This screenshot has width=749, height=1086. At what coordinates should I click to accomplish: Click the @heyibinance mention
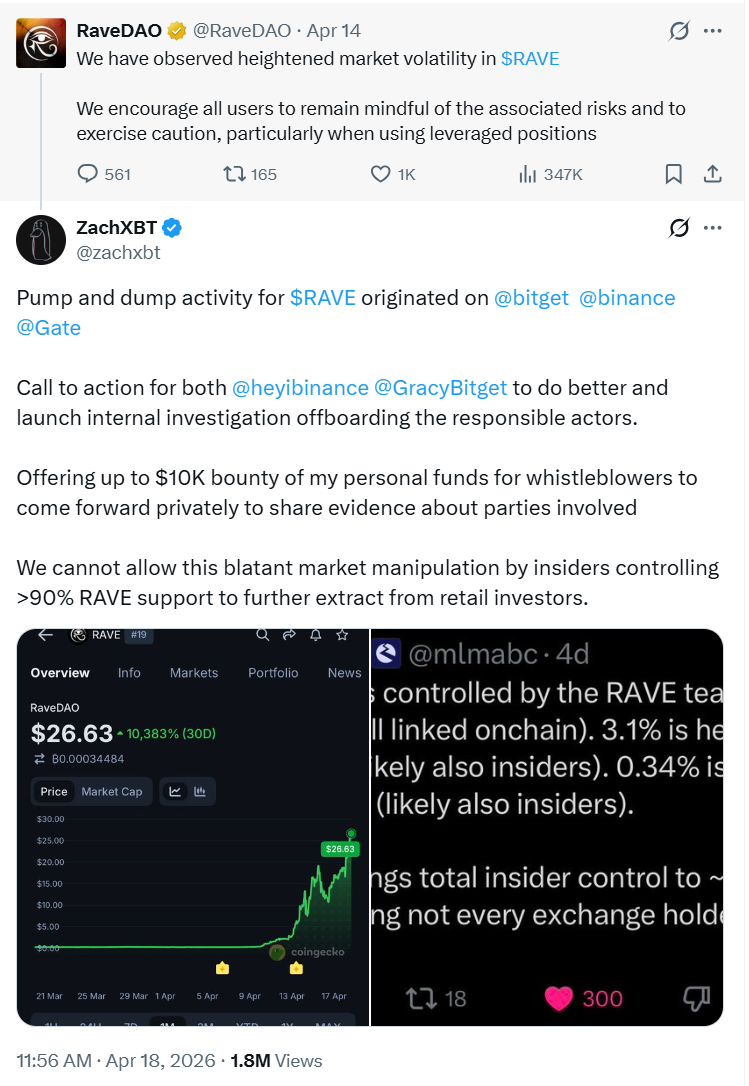300,387
